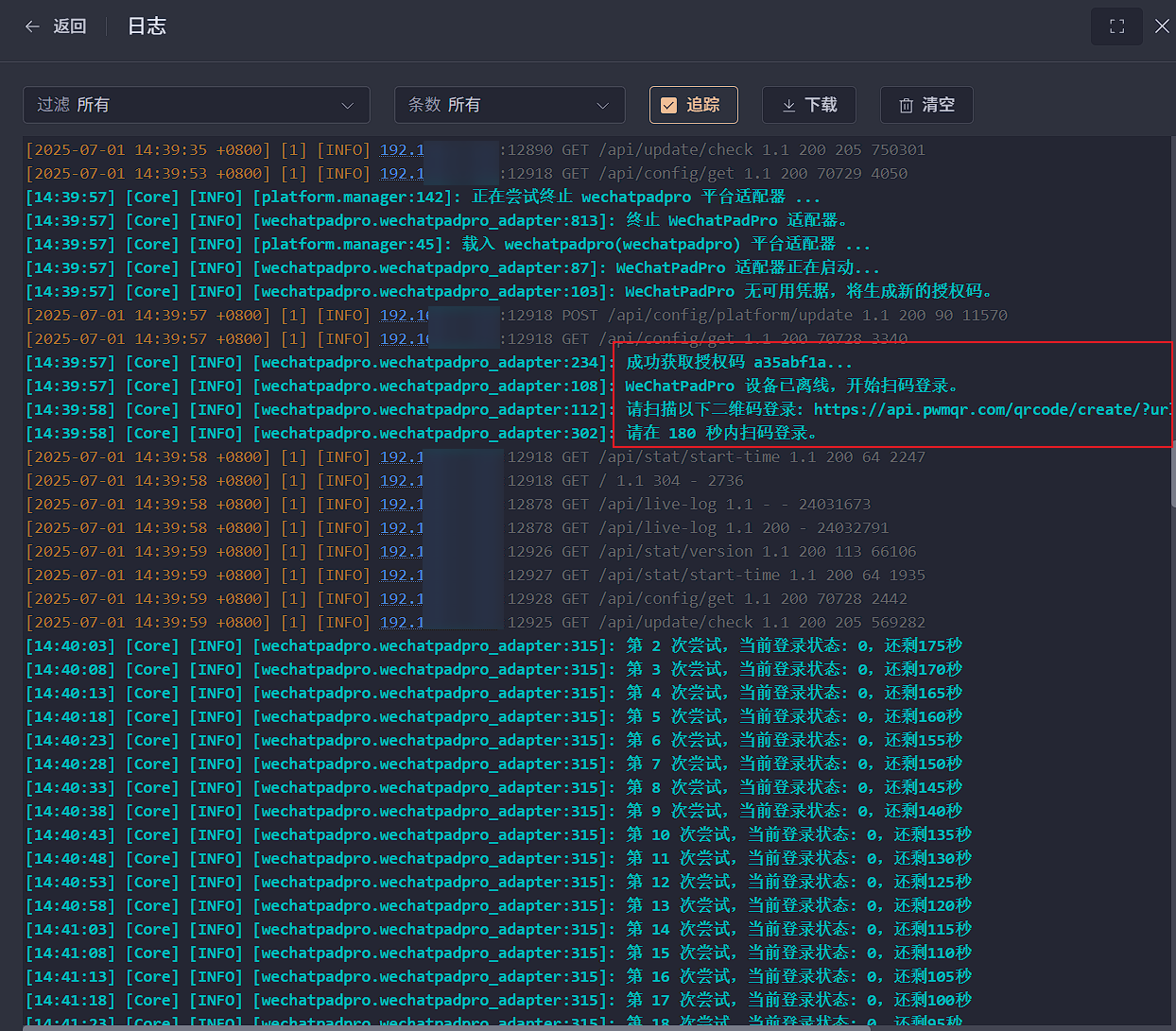Go back using the 返回 arrow

55,26
